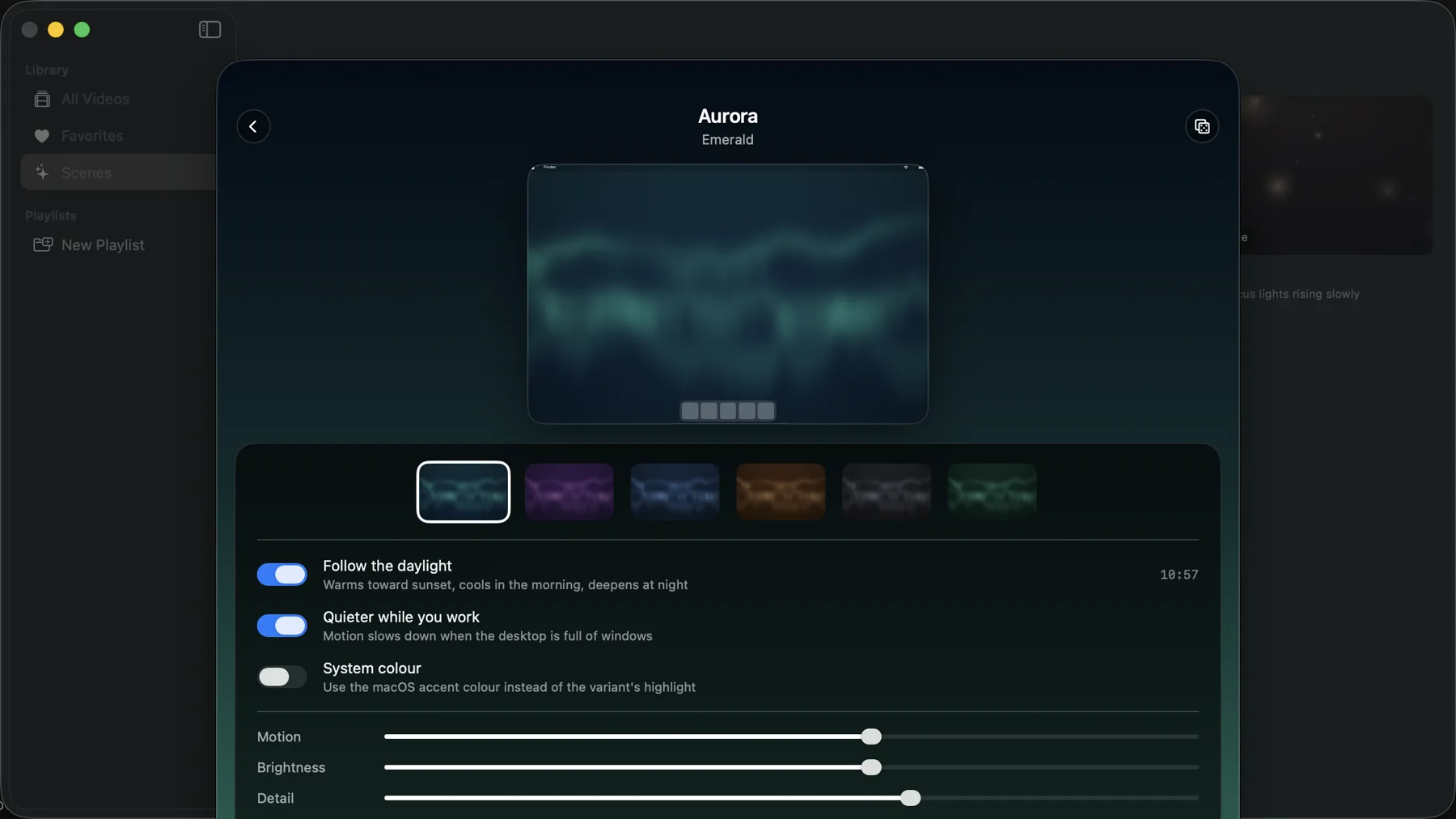Click the All Videos film icon
1456x819 pixels.
pos(42,99)
